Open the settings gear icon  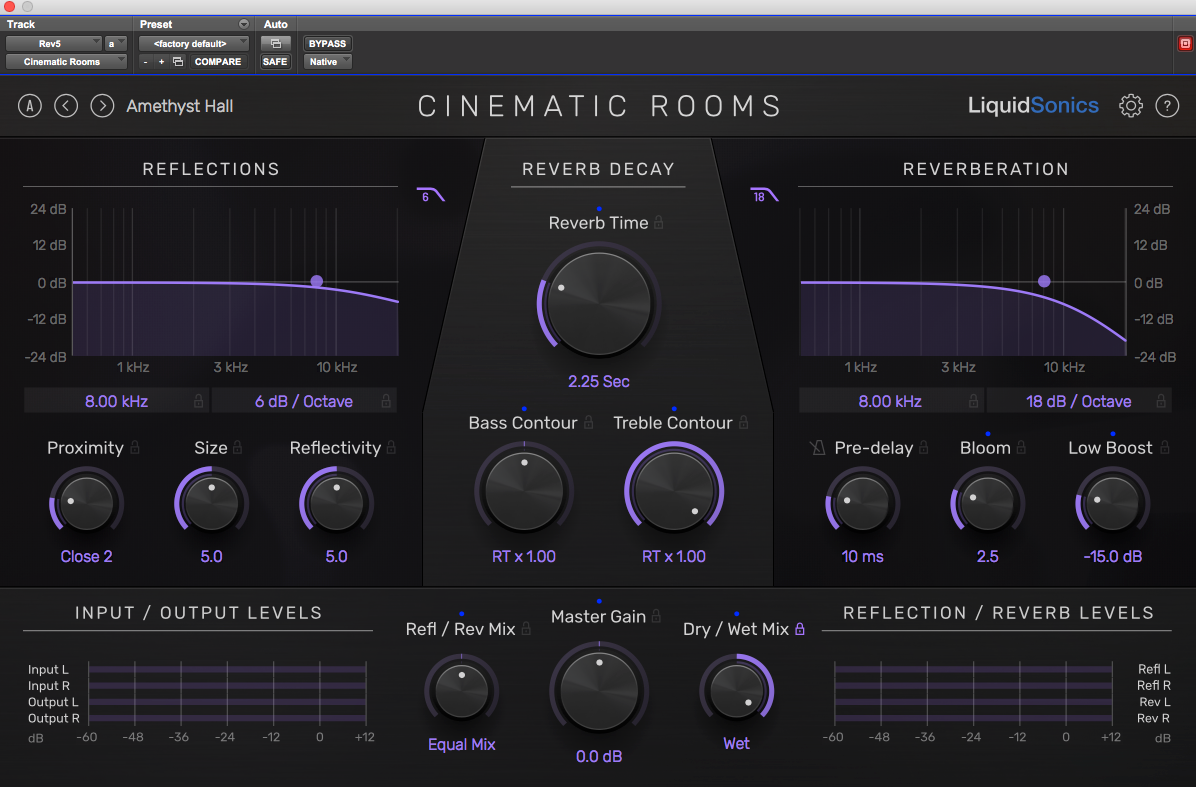pyautogui.click(x=1130, y=106)
